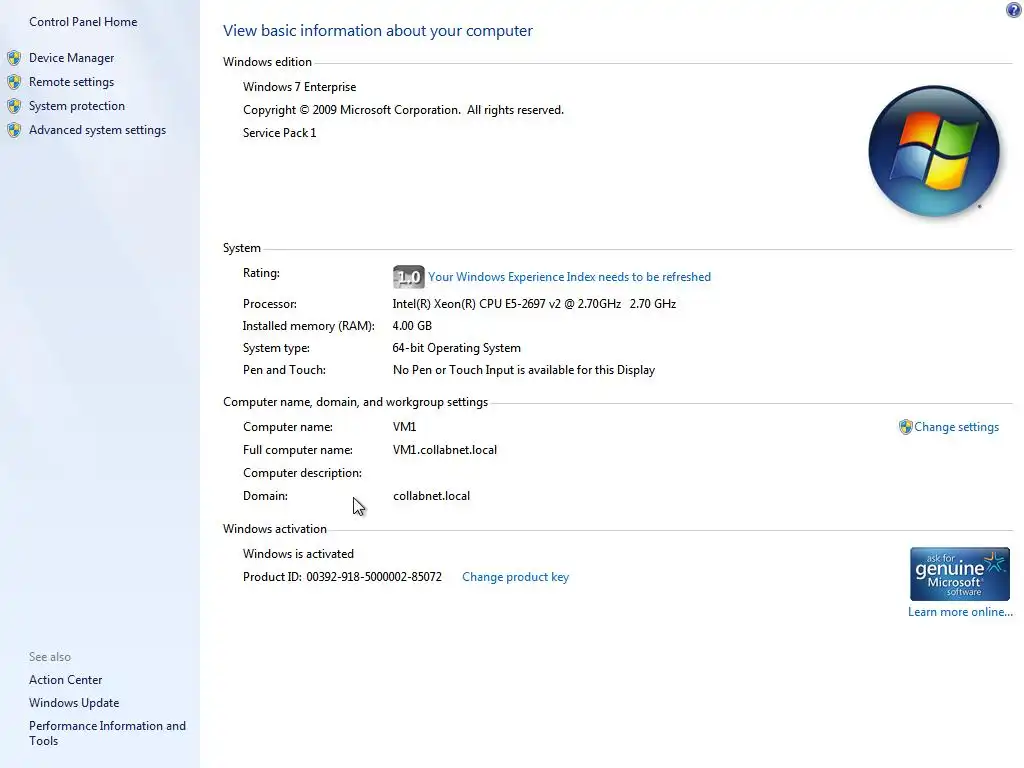This screenshot has height=768, width=1024.
Task: Click the Intel Xeon E5-2697 processor value
Action: (534, 304)
